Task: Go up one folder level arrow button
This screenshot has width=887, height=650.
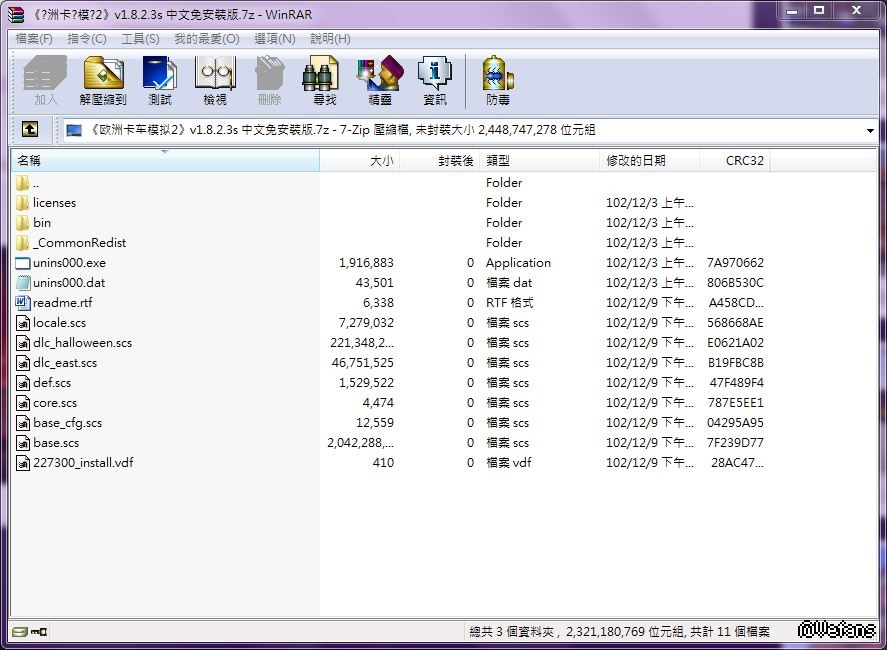Action: [x=30, y=130]
